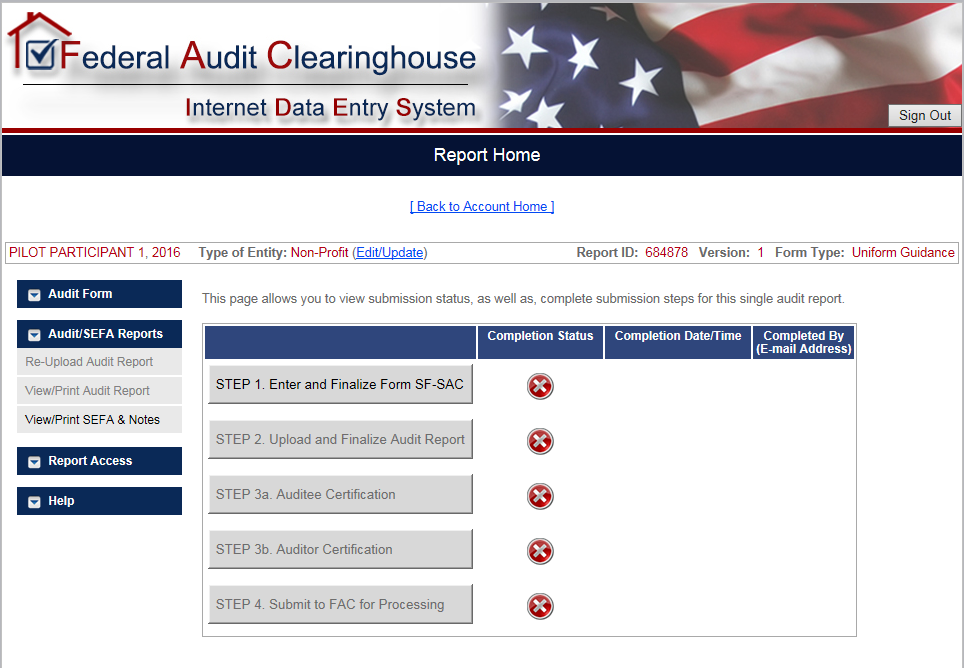Viewport: 964px width, 668px height.
Task: Click the Completion Date/Time column header
Action: (x=678, y=342)
